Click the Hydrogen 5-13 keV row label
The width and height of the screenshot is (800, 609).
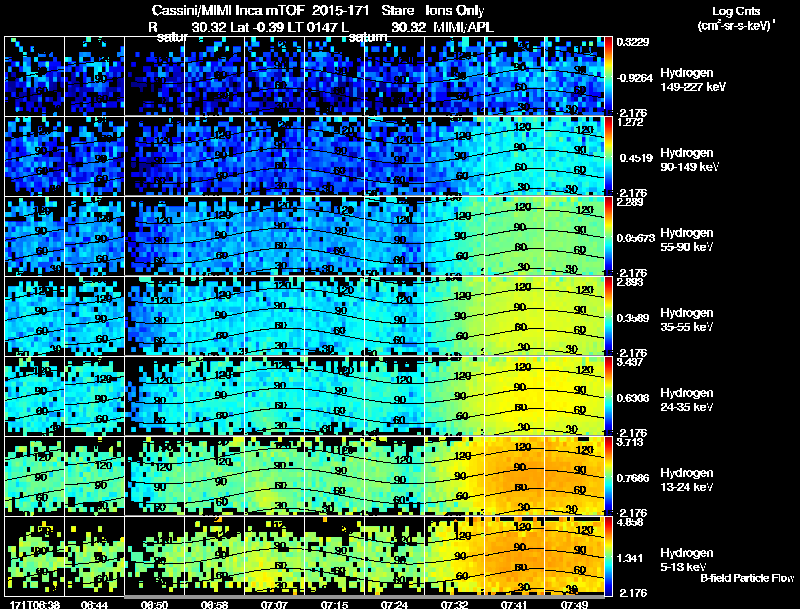[x=687, y=560]
